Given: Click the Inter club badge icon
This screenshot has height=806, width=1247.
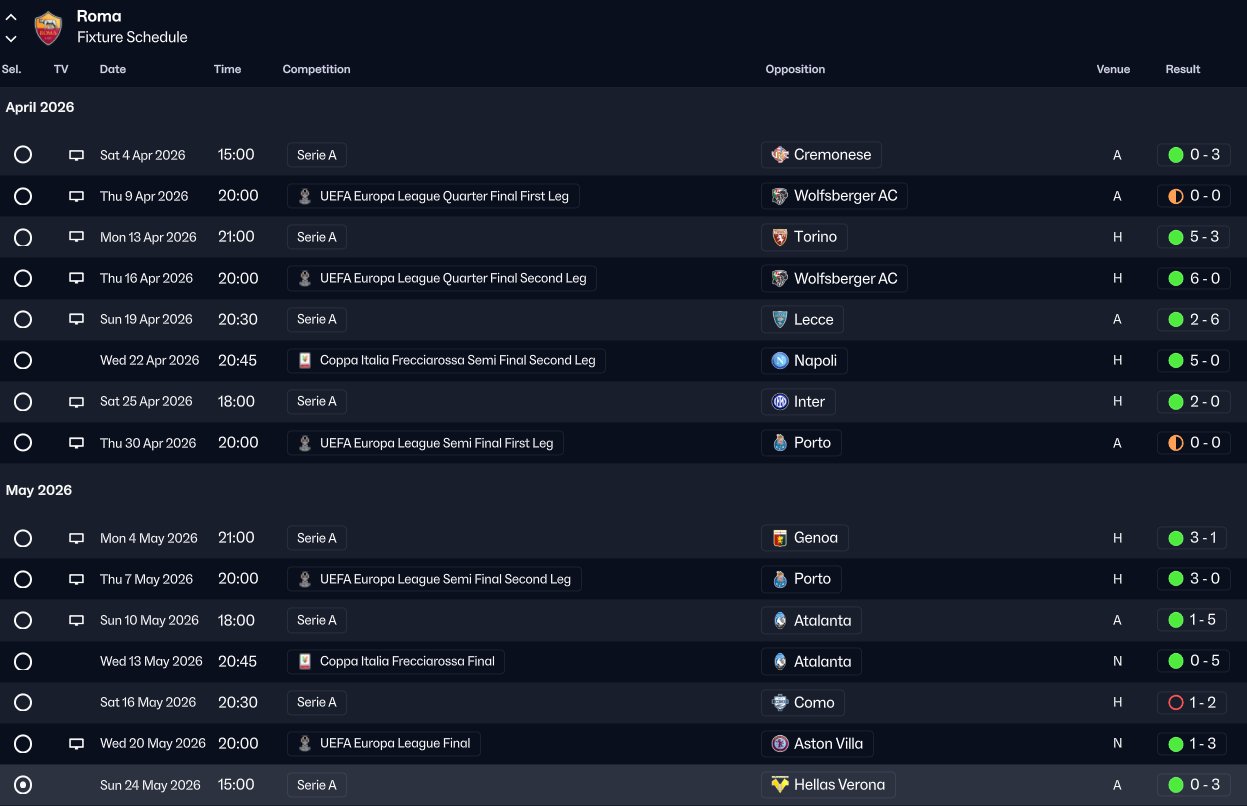Looking at the screenshot, I should coord(780,401).
